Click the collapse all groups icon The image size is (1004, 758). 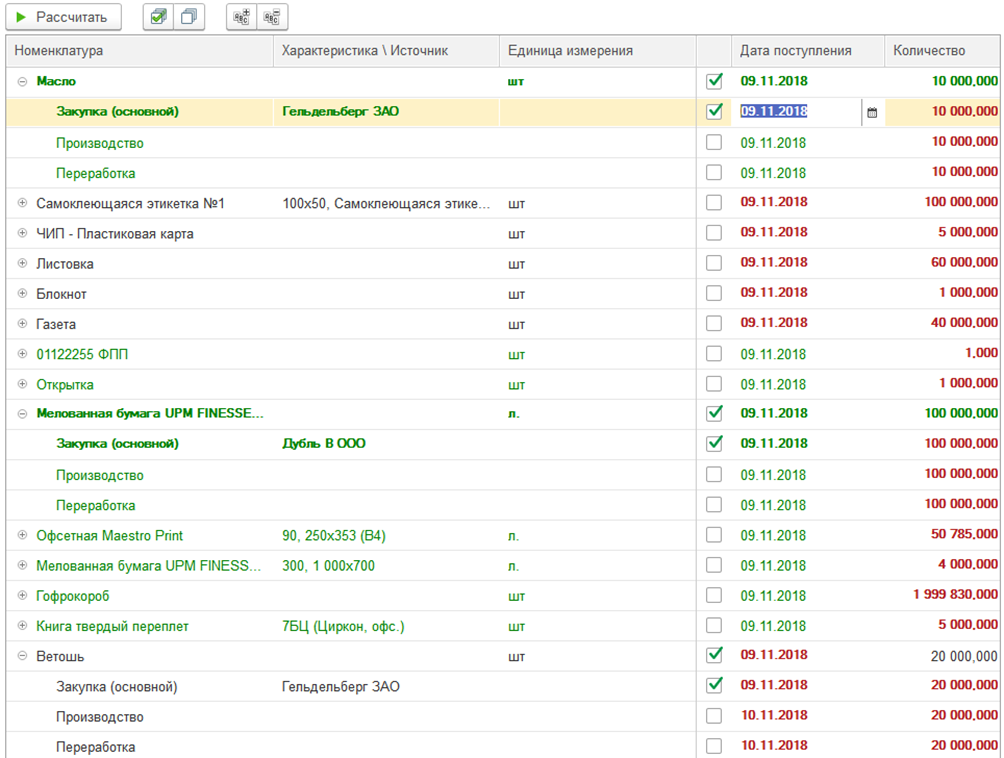(271, 17)
